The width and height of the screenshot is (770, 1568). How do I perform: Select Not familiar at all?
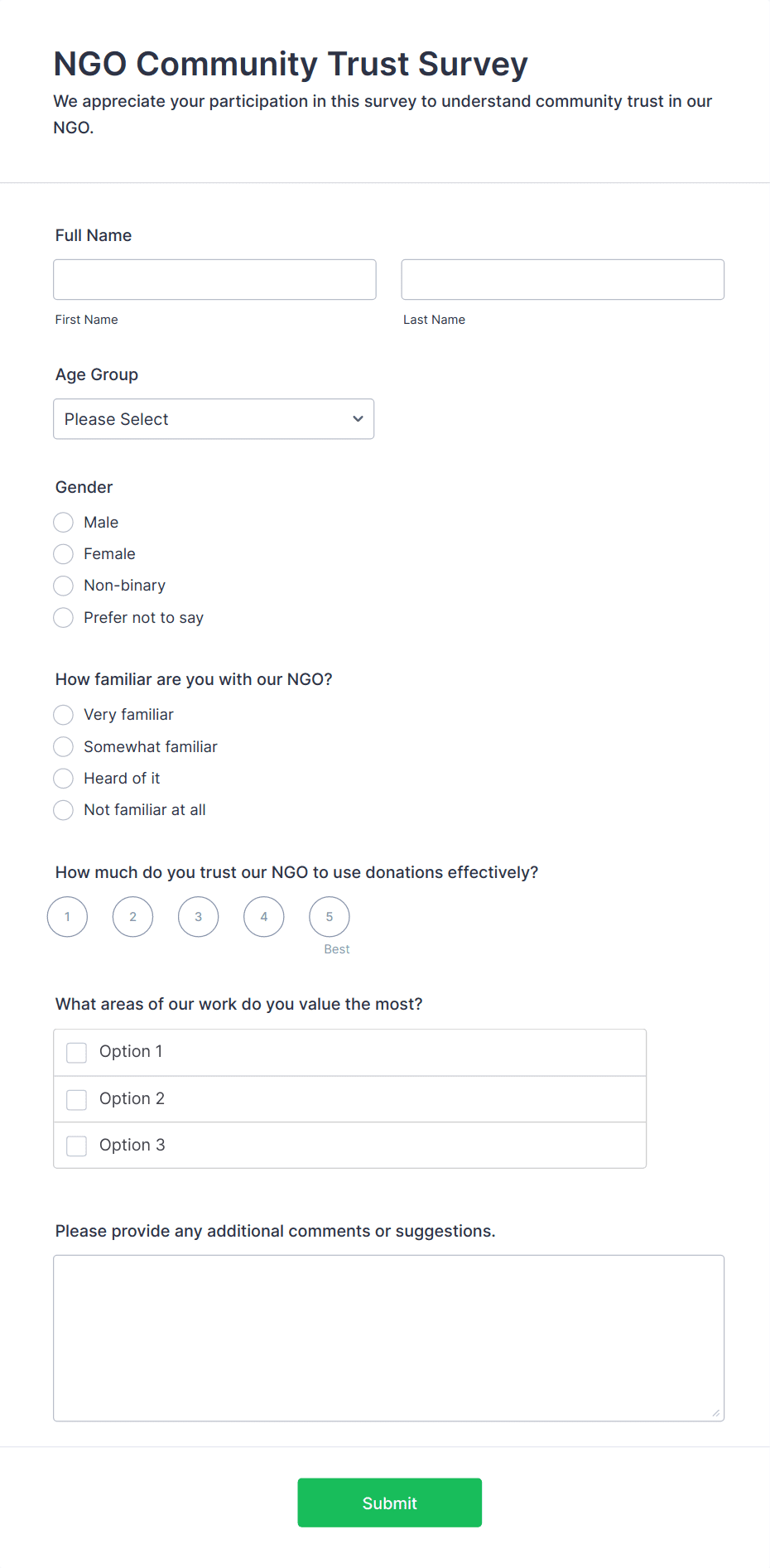[x=64, y=810]
